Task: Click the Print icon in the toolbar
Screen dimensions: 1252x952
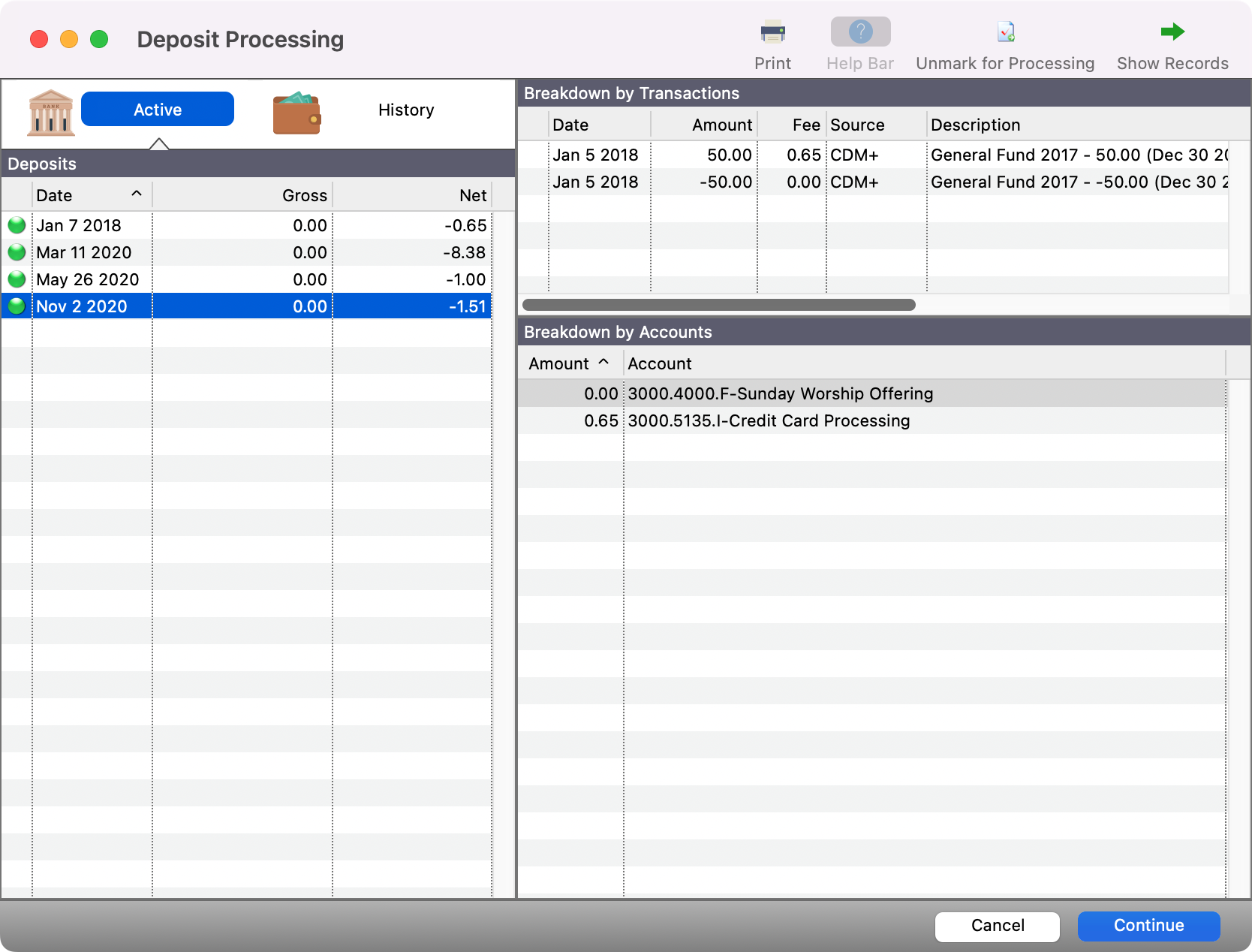Action: coord(772,32)
